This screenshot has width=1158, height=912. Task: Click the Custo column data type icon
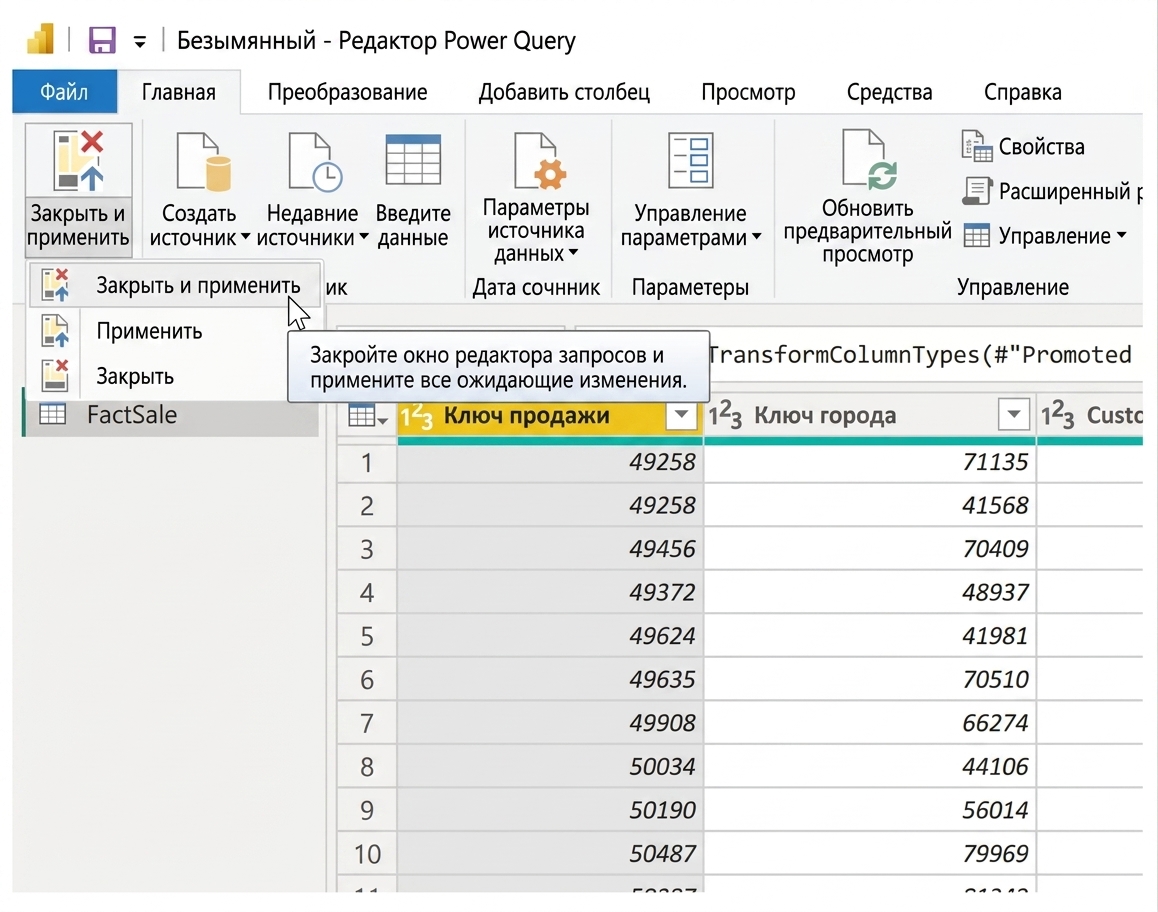1057,416
